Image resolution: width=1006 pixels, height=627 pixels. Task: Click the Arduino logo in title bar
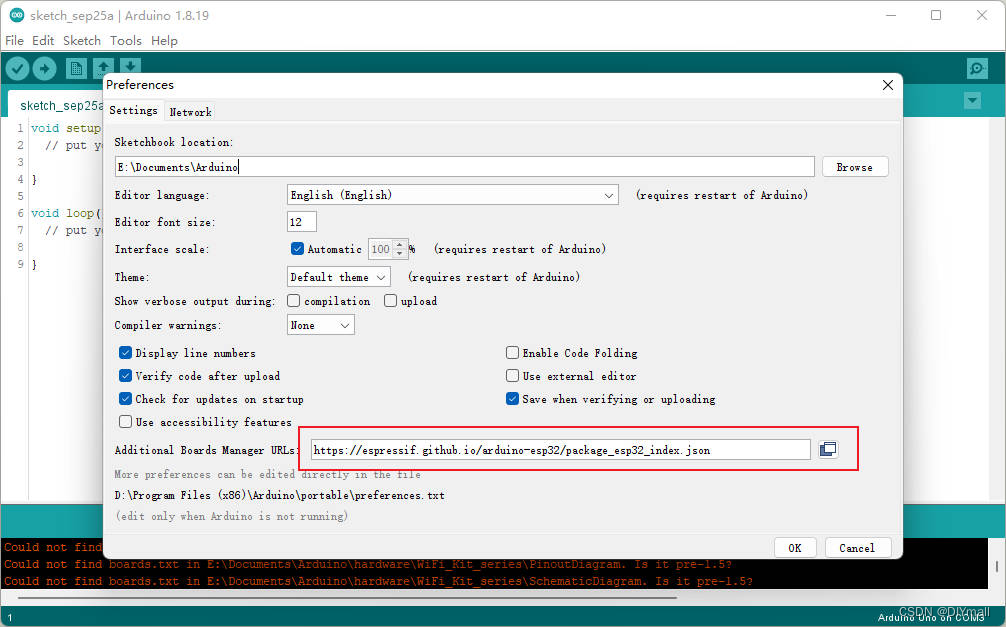click(17, 15)
